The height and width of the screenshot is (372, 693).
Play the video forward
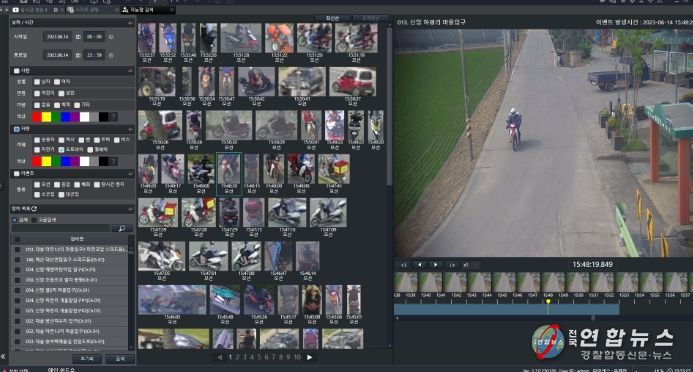pyautogui.click(x=435, y=265)
